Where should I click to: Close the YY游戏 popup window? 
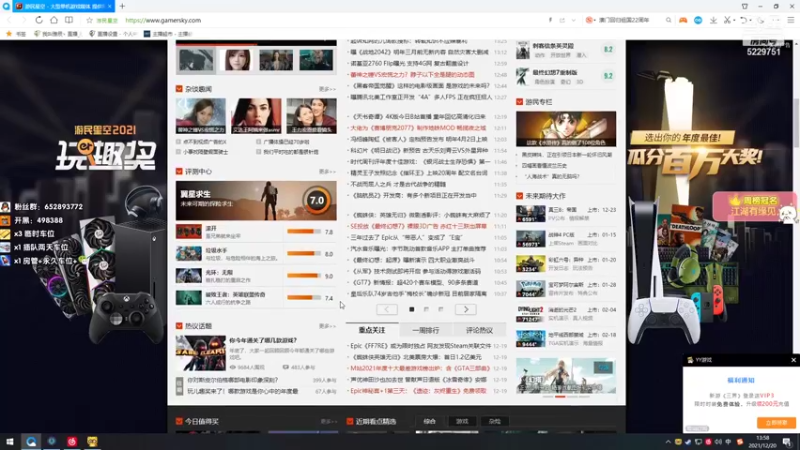(x=793, y=360)
